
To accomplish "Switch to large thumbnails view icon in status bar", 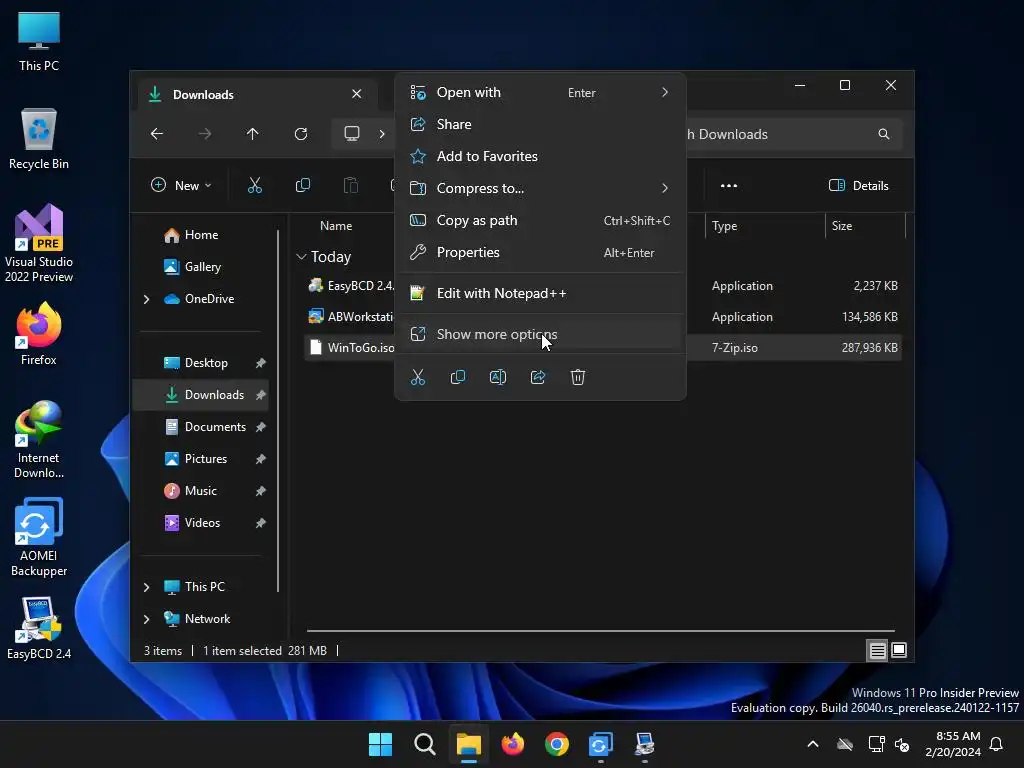I will point(899,650).
